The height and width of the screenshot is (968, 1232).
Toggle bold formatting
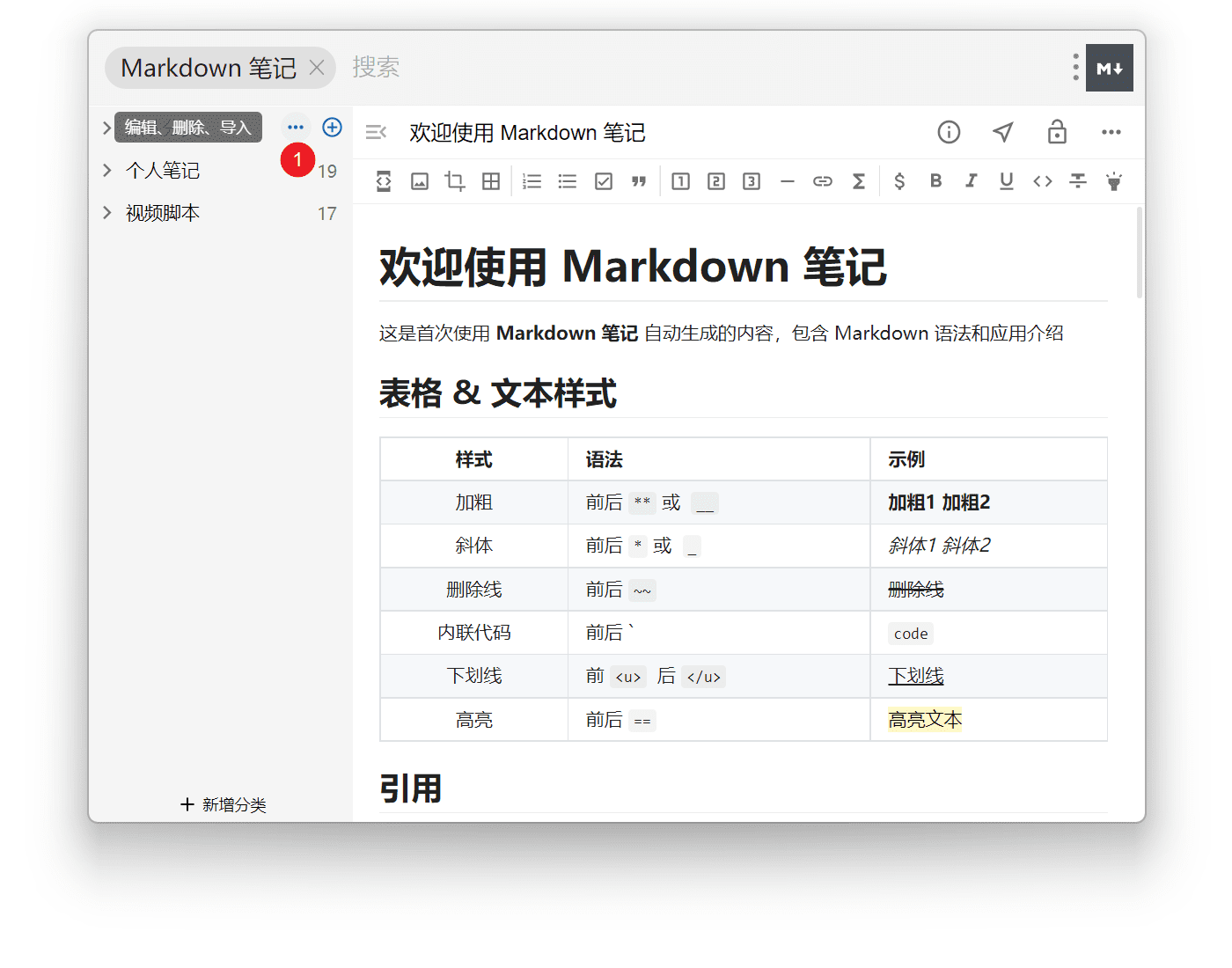(935, 180)
